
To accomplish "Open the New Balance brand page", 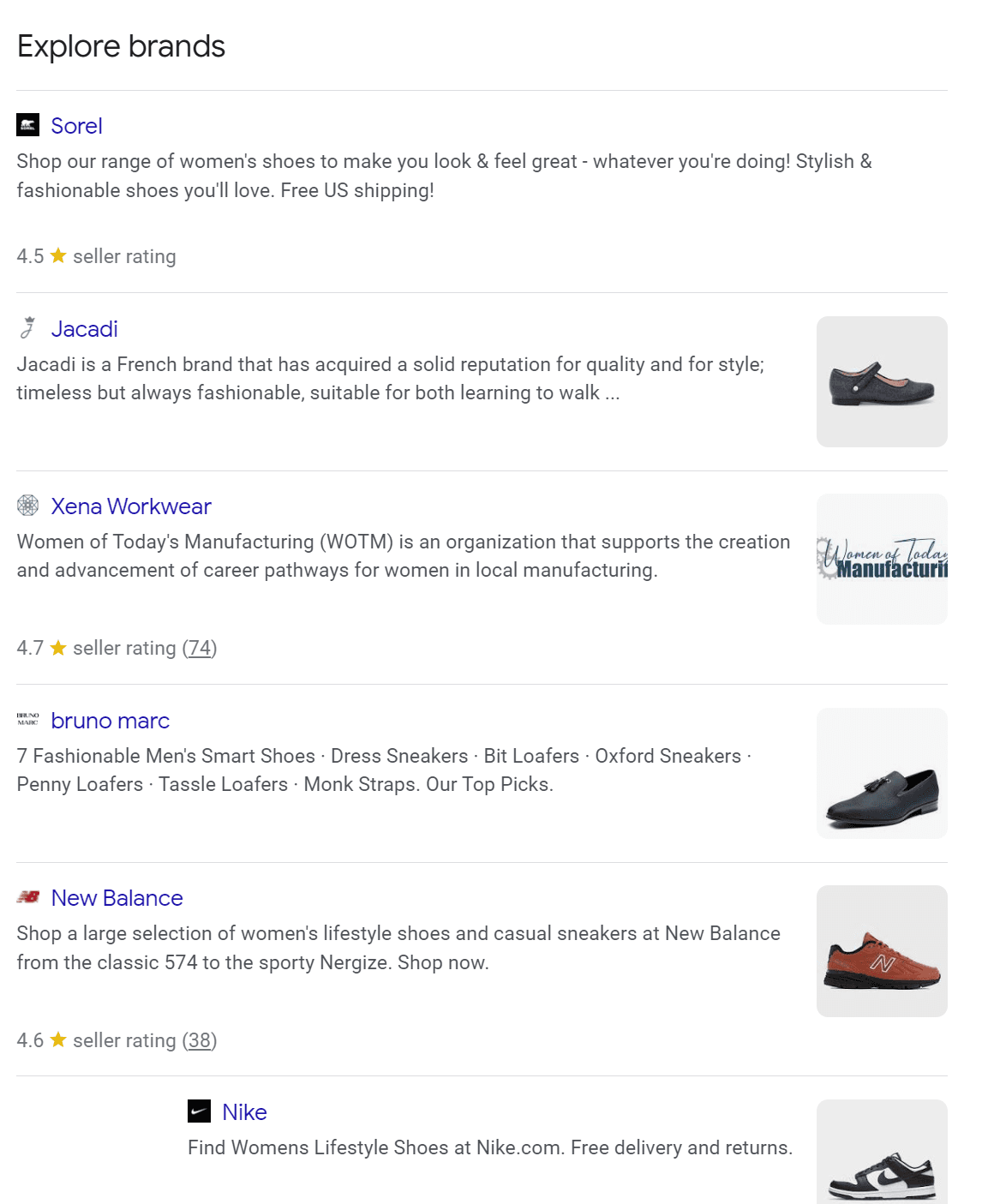I will point(117,898).
